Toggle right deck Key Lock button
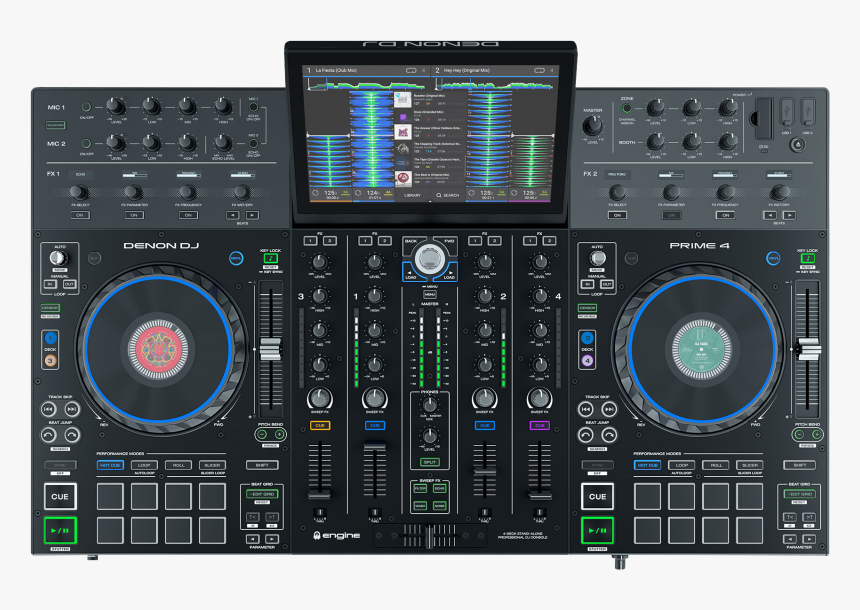The image size is (860, 610). click(807, 258)
